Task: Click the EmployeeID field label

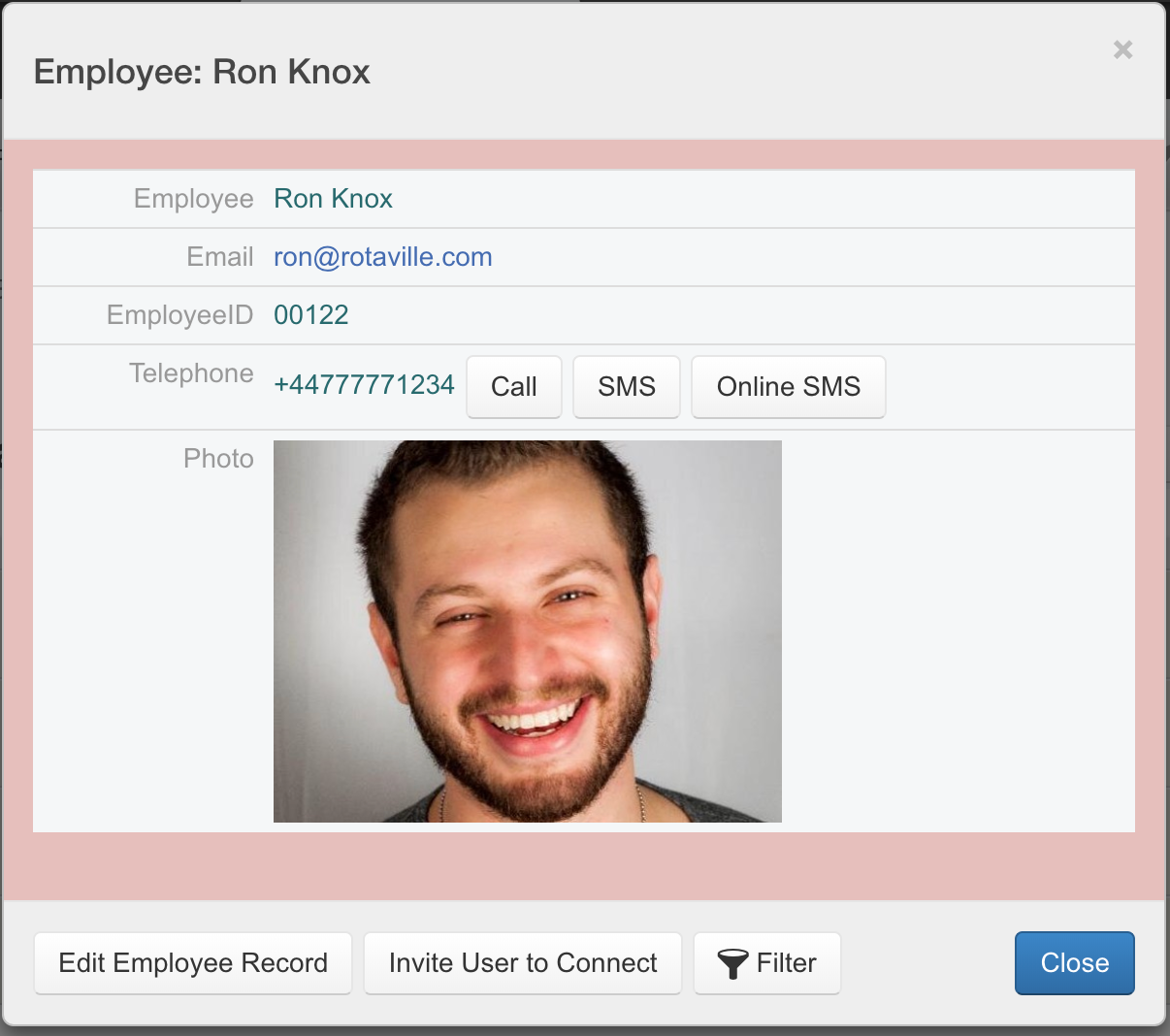Action: [x=179, y=315]
